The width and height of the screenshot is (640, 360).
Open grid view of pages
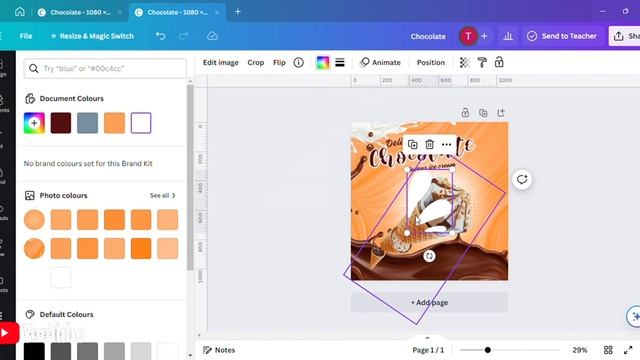[608, 350]
